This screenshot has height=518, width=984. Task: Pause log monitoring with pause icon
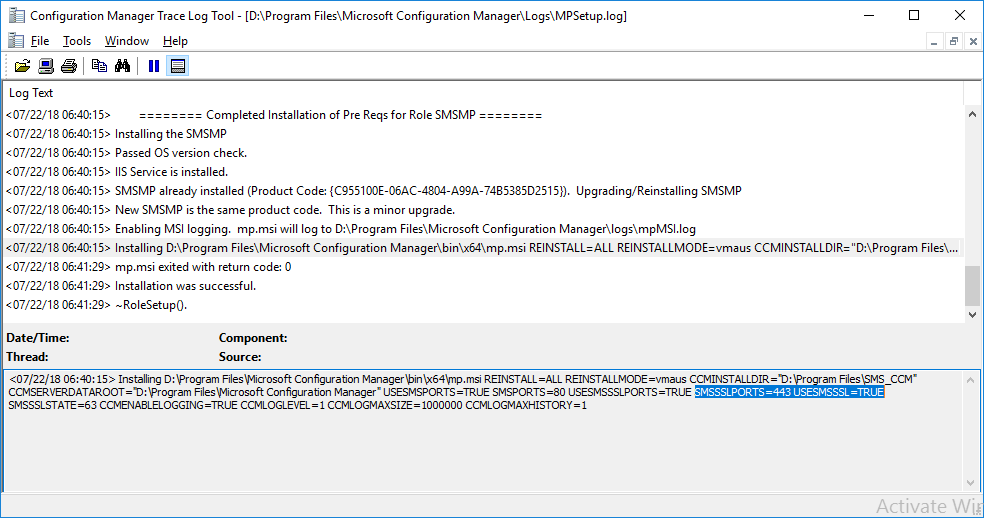coord(154,66)
